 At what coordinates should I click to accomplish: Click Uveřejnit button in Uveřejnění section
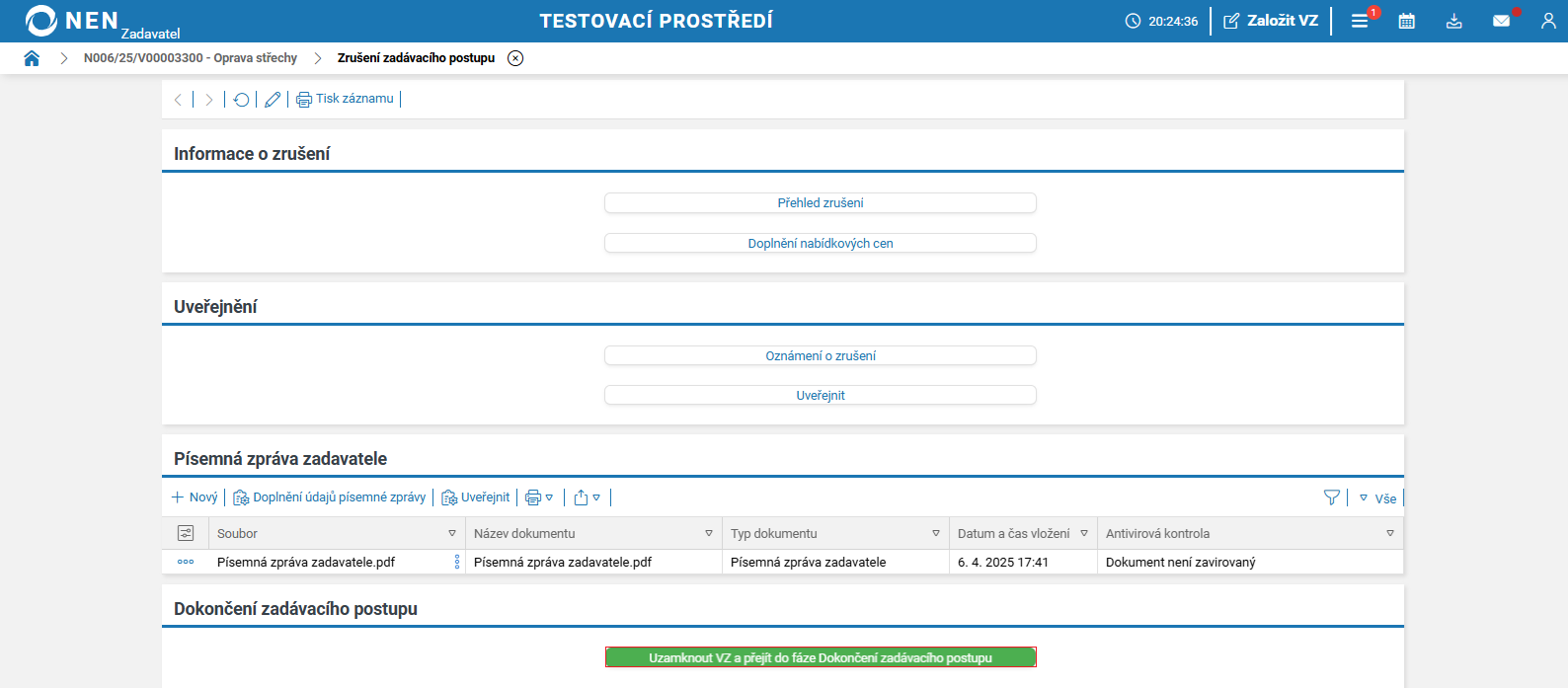coord(821,395)
